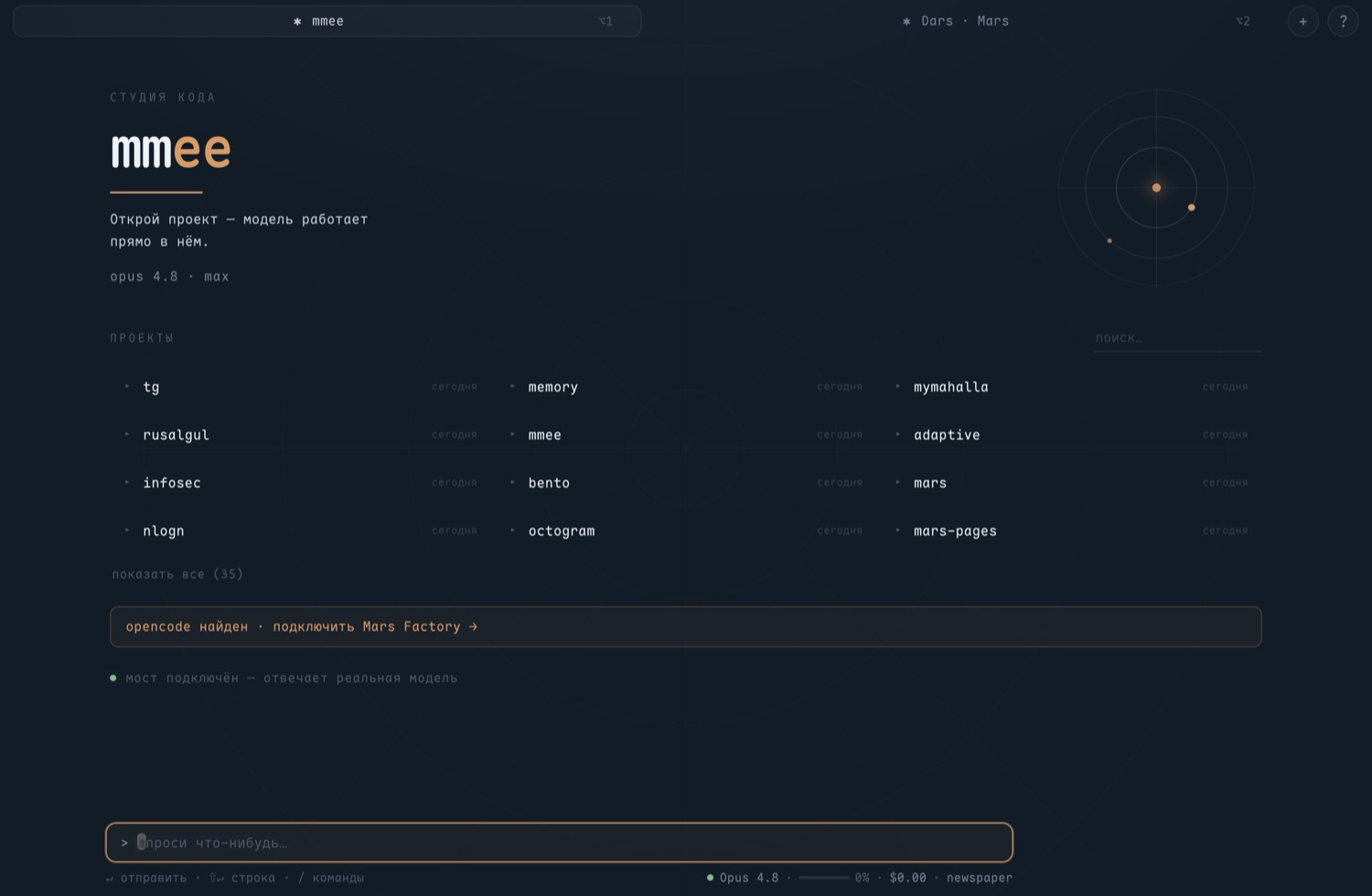Select the mmee tab
This screenshot has width=1372, height=896.
pyautogui.click(x=327, y=21)
